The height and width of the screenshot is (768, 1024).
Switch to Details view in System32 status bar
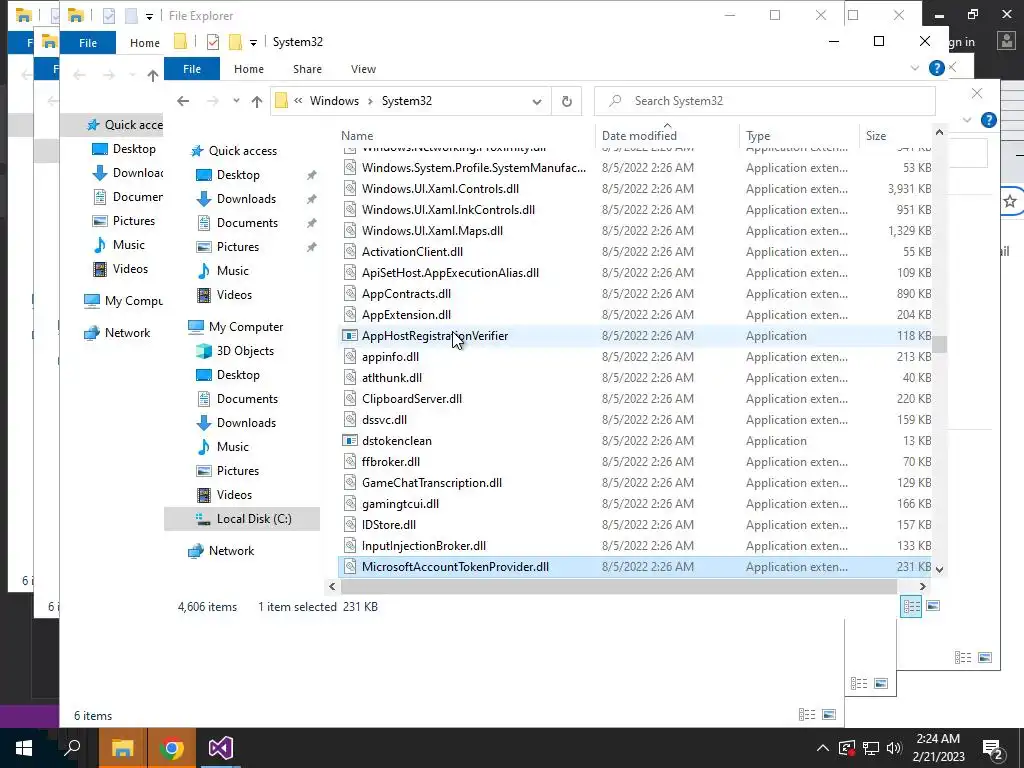(912, 607)
